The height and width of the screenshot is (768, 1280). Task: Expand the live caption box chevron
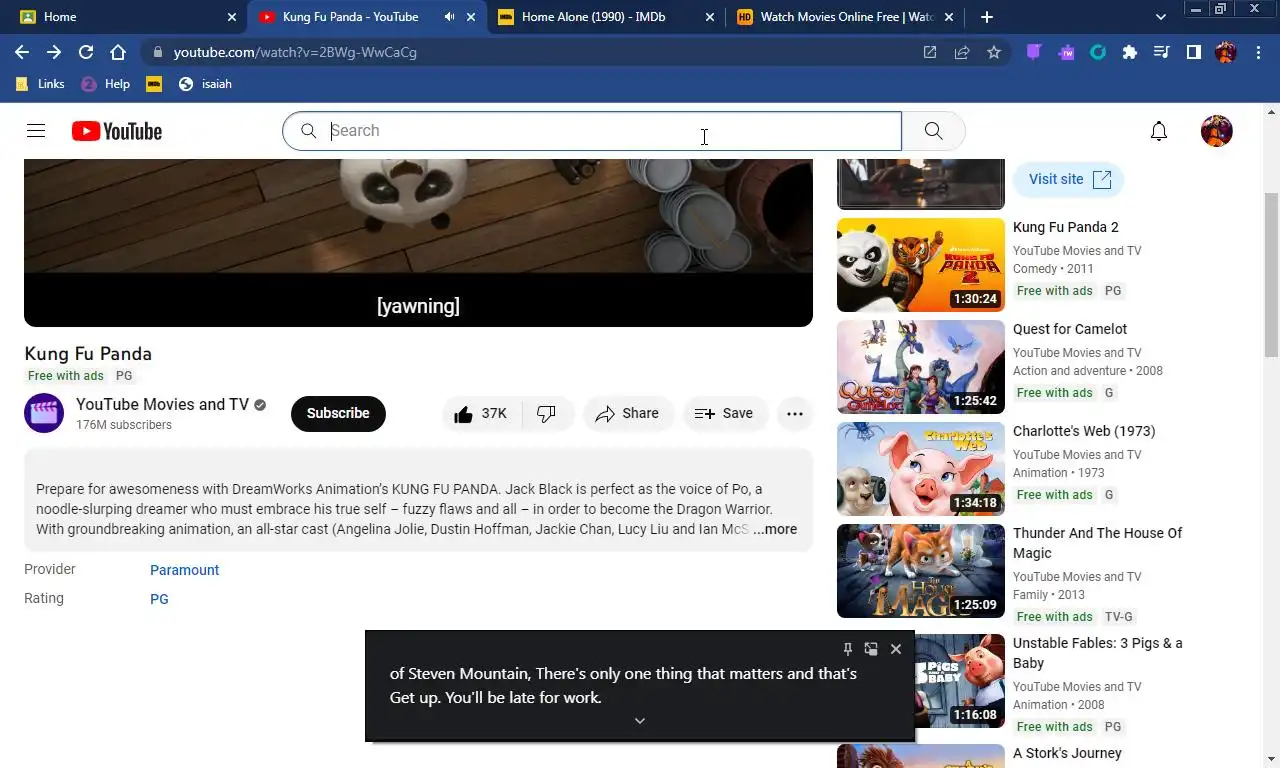click(640, 720)
